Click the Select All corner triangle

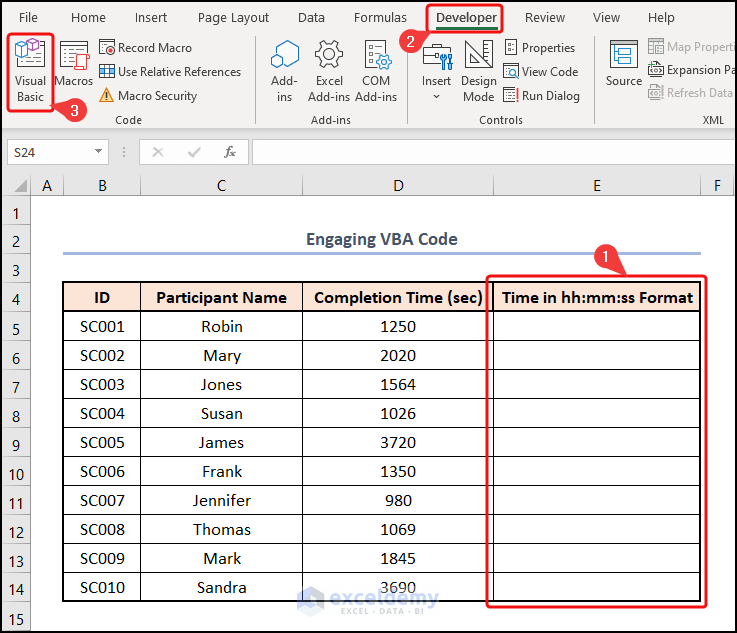(x=20, y=186)
